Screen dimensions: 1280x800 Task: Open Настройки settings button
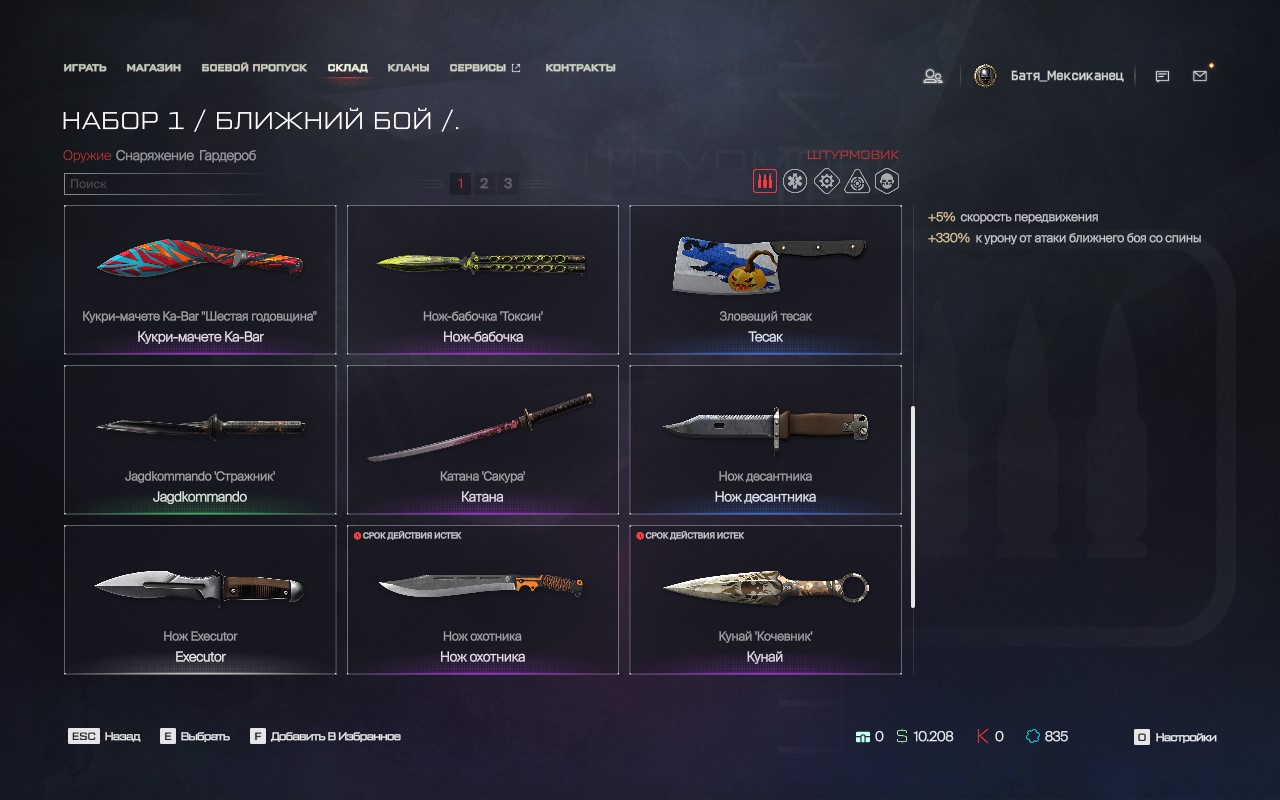tap(1175, 737)
